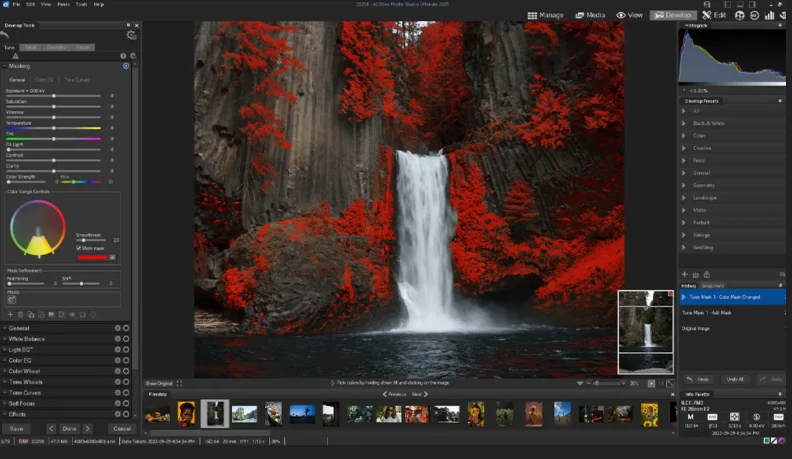Open the film-reel mode icon in top bar

click(x=739, y=15)
